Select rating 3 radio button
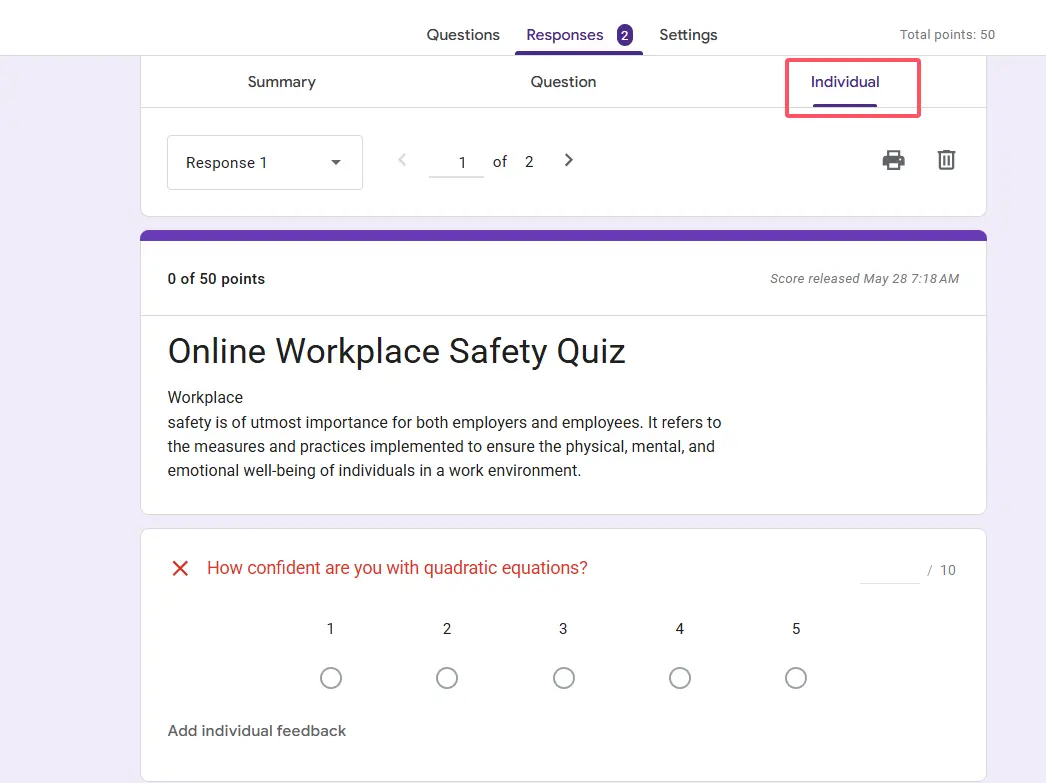This screenshot has height=783, width=1046. pyautogui.click(x=564, y=678)
